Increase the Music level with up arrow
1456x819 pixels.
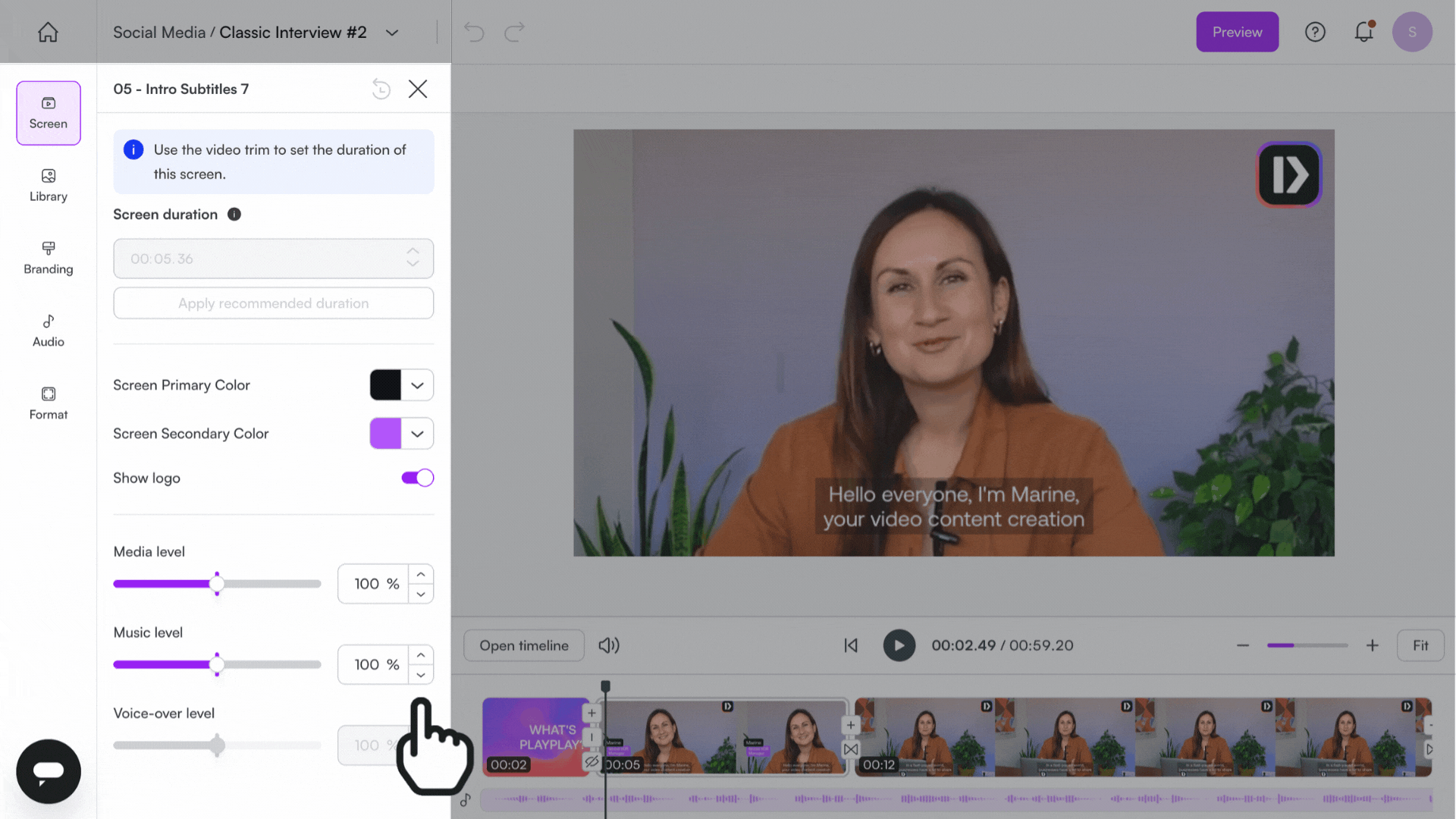(x=421, y=655)
